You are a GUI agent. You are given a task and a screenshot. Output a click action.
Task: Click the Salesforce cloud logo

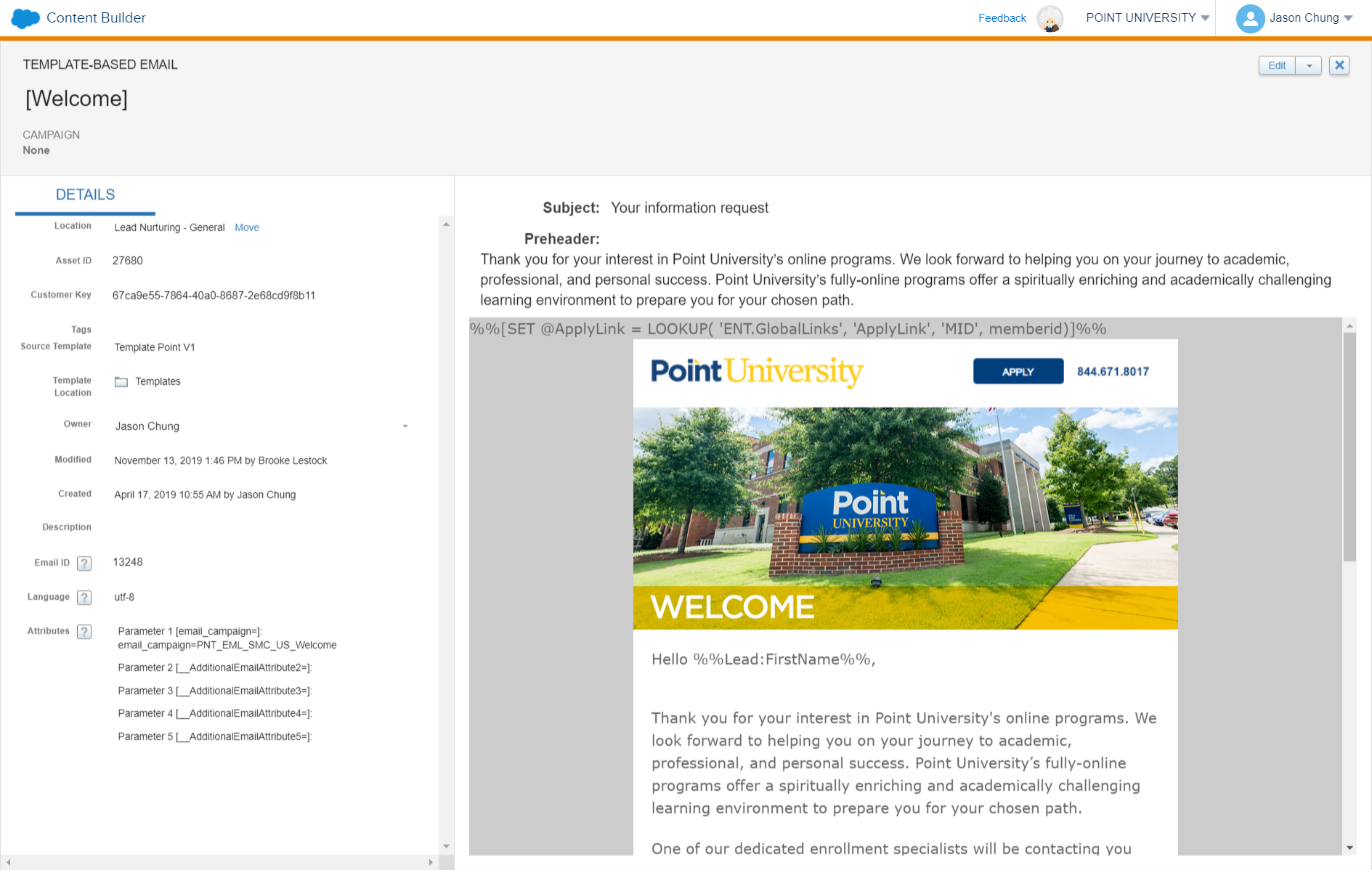tap(24, 17)
